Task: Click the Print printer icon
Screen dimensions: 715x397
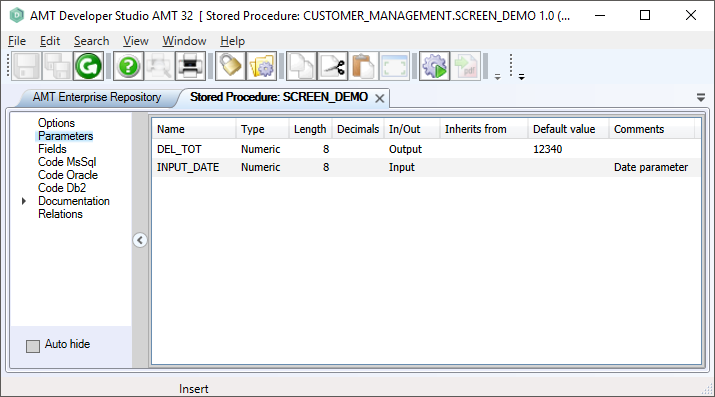Action: coord(190,67)
